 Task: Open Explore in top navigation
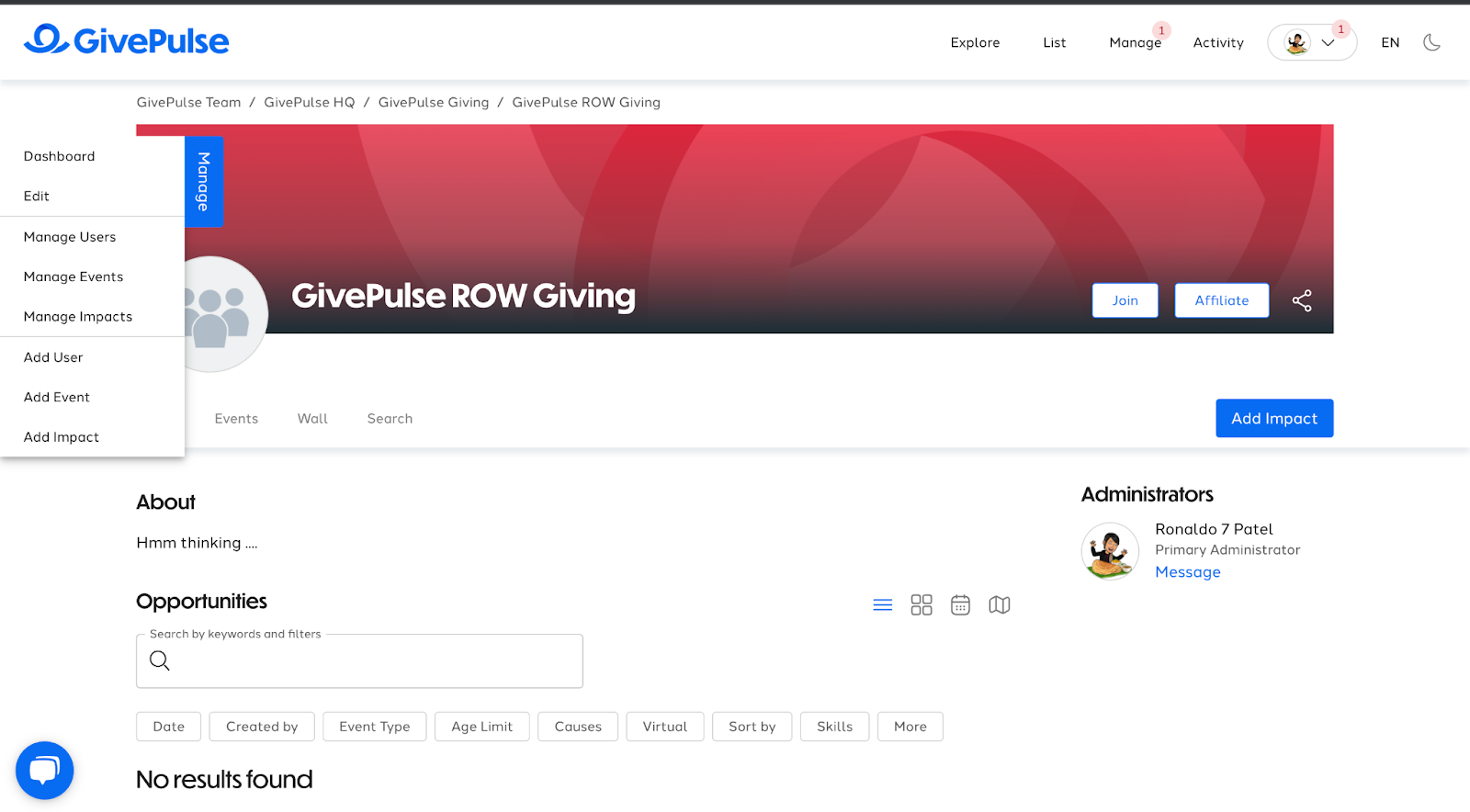[x=975, y=42]
